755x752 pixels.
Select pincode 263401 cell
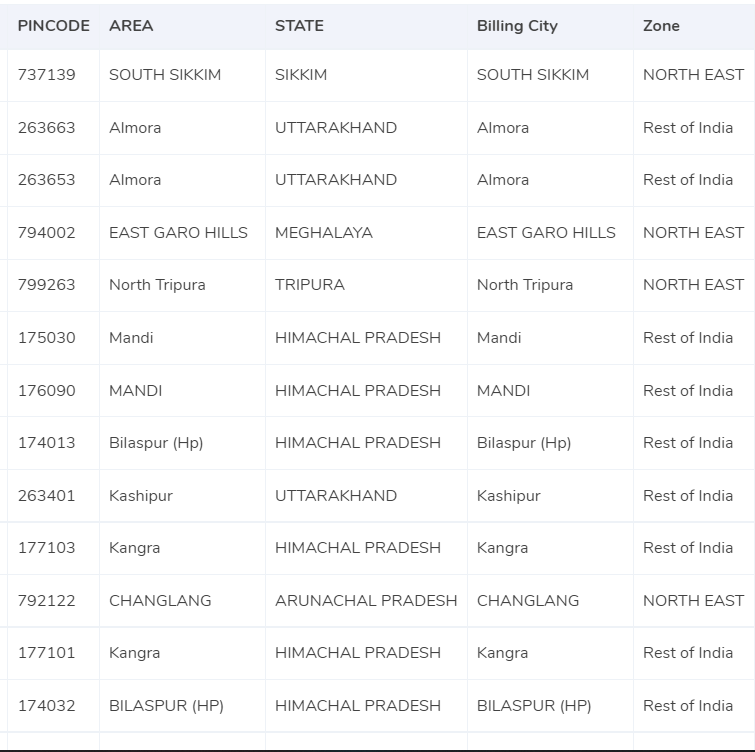click(53, 496)
